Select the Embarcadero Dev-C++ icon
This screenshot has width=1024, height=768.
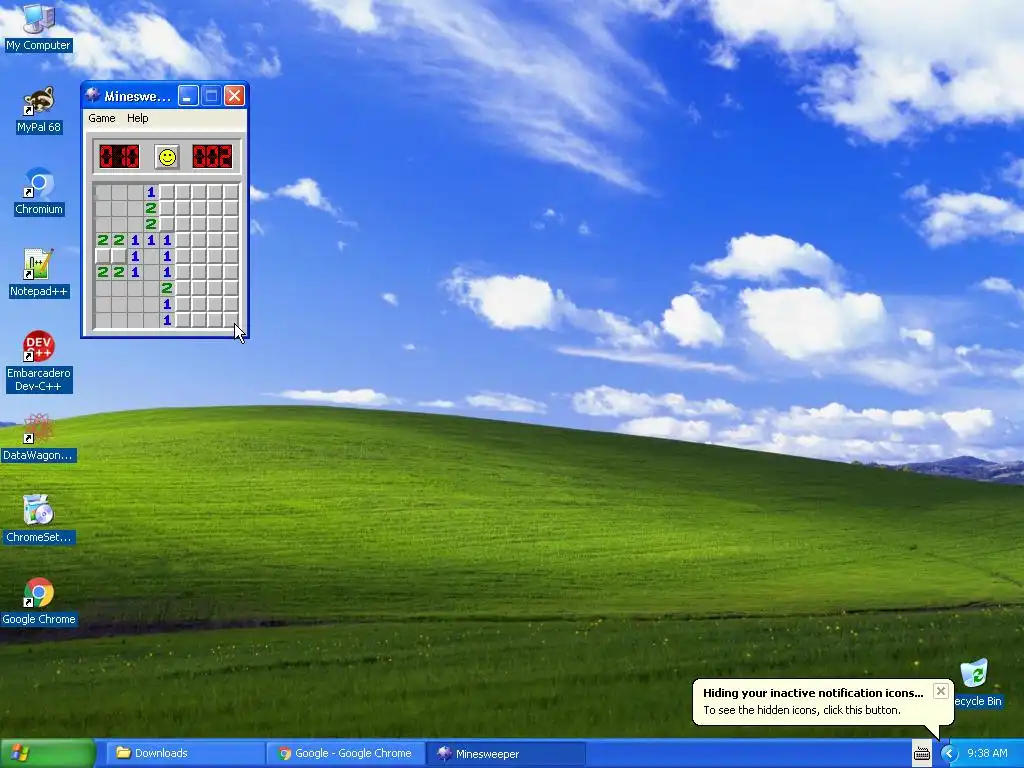39,362
